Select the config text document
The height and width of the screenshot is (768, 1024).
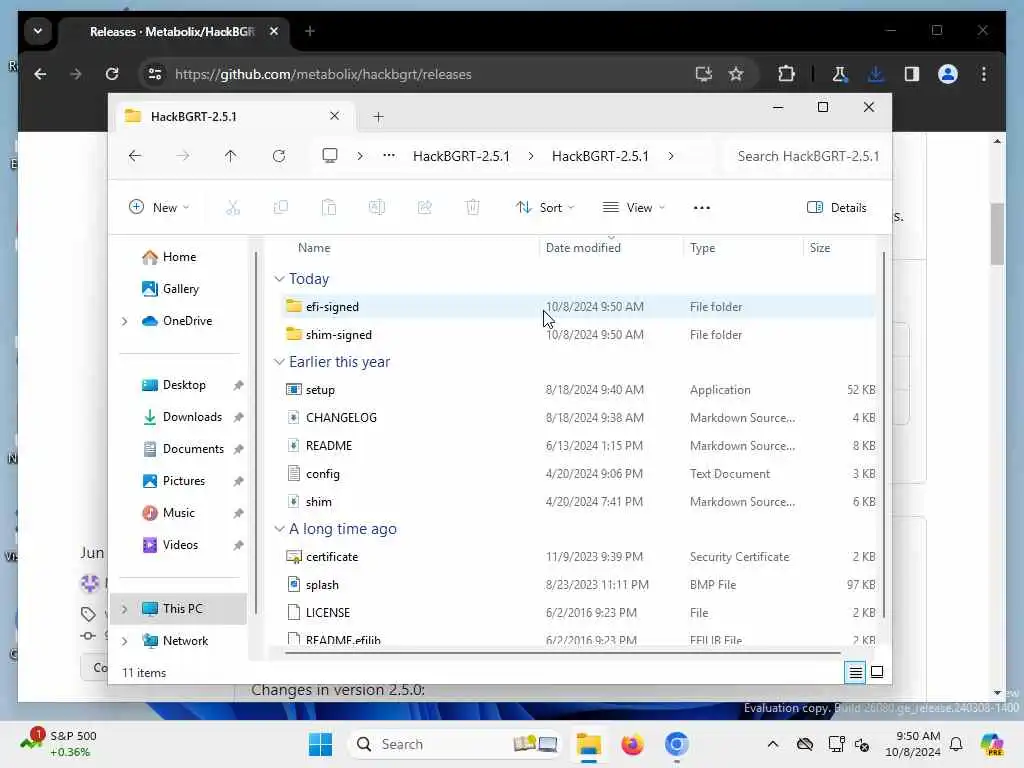coord(578,474)
